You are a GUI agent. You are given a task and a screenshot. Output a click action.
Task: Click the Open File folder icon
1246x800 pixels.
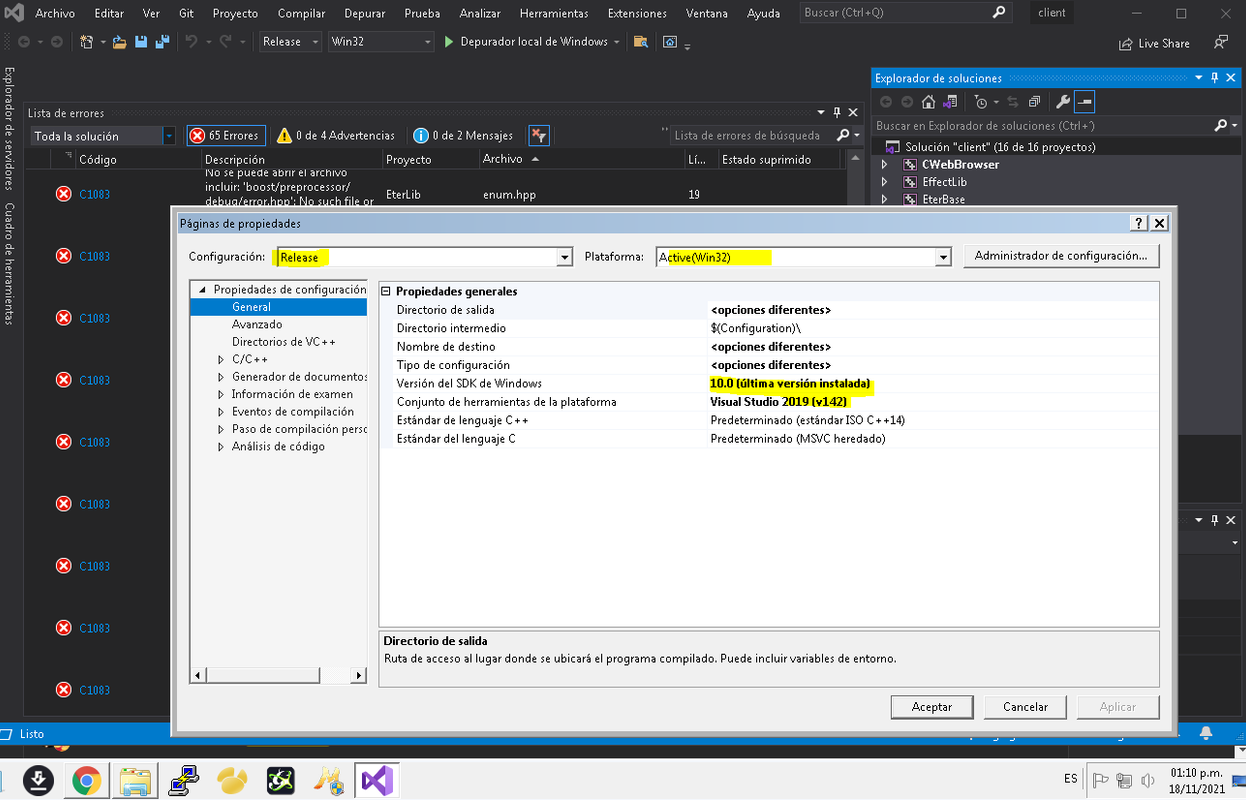(x=120, y=42)
